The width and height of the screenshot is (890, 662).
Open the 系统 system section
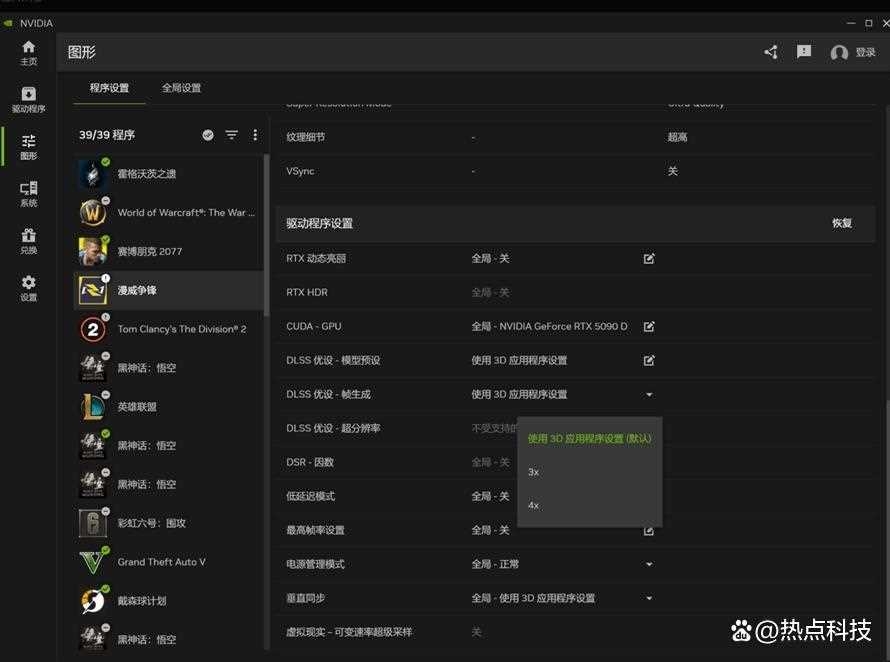(x=28, y=194)
